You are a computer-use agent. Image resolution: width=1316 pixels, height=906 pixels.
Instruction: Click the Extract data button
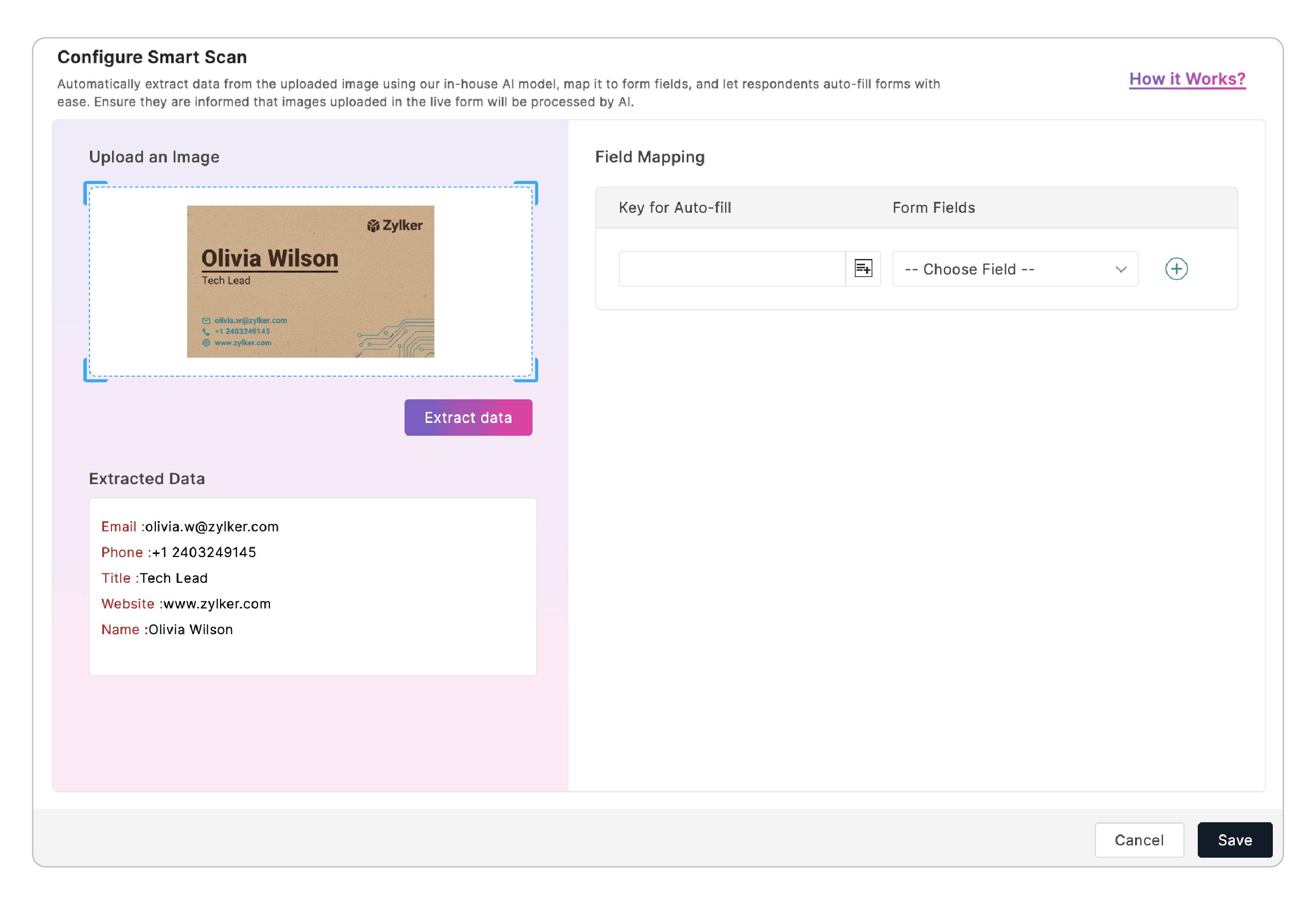coord(468,418)
